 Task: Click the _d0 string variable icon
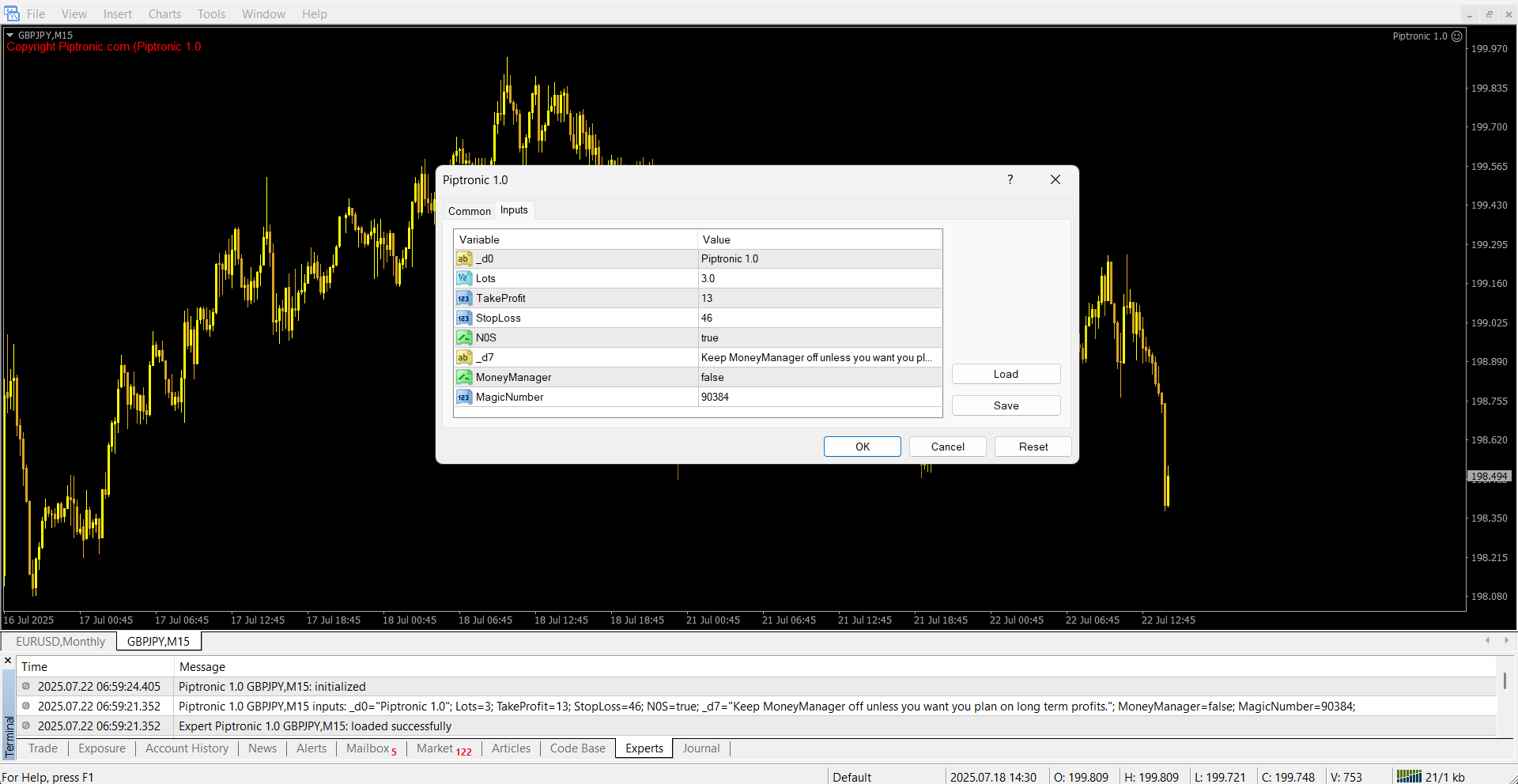pyautogui.click(x=464, y=258)
